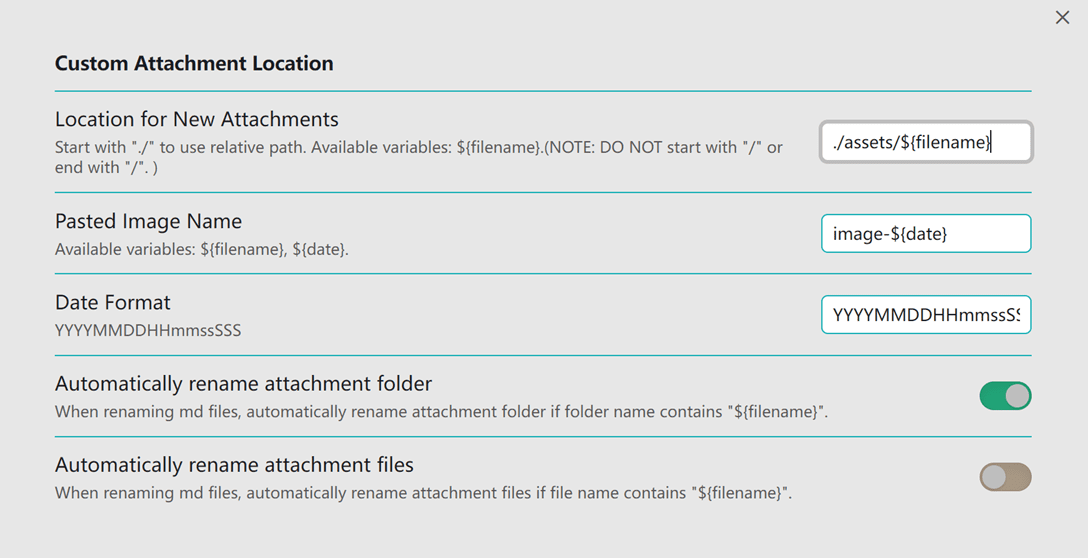
Task: Click the "Automatically rename attachment files" title
Action: 234,465
